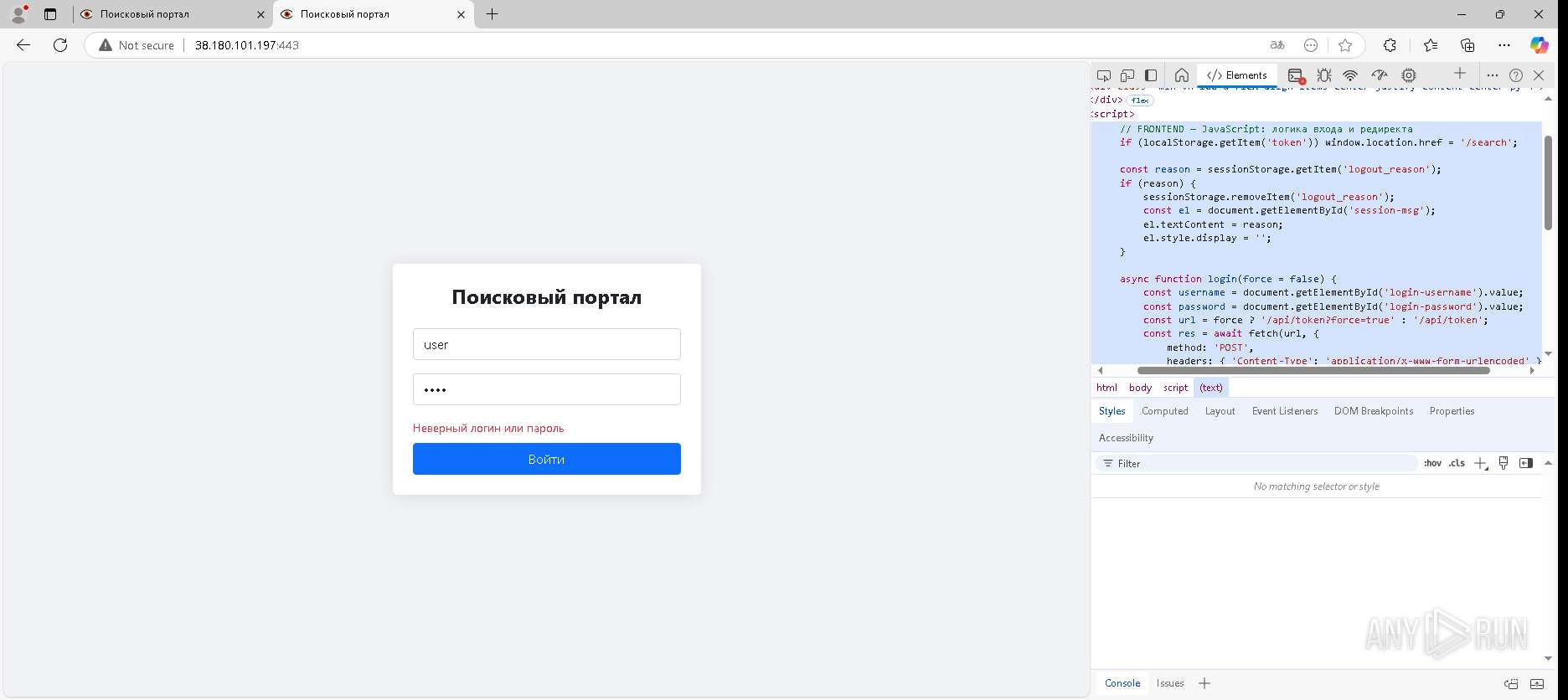Image resolution: width=1568 pixels, height=700 pixels.
Task: Click the DOM tree vertical scrollbar thumb
Action: (x=1548, y=183)
